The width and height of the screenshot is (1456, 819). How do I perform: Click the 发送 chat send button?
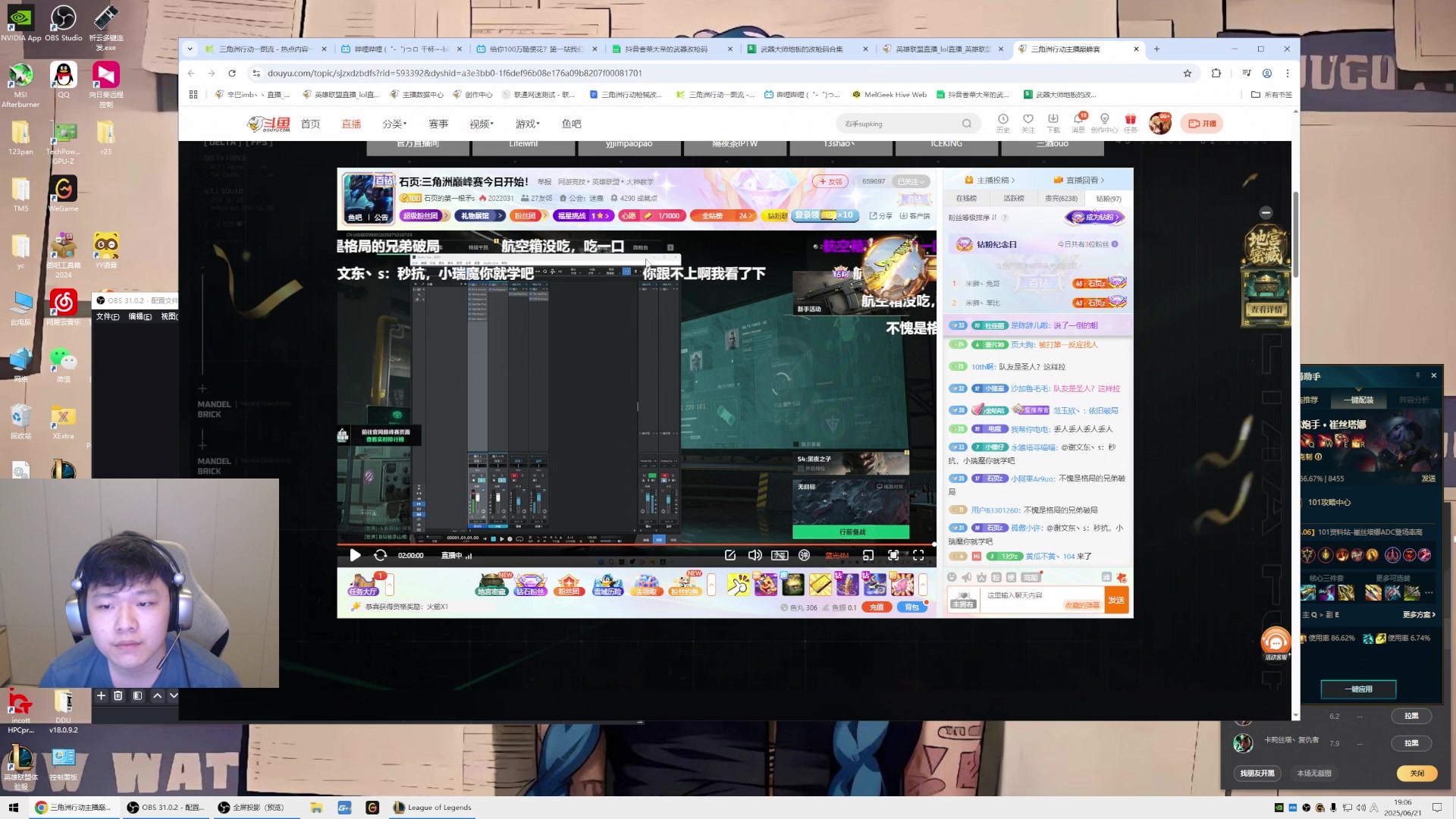pos(1116,600)
